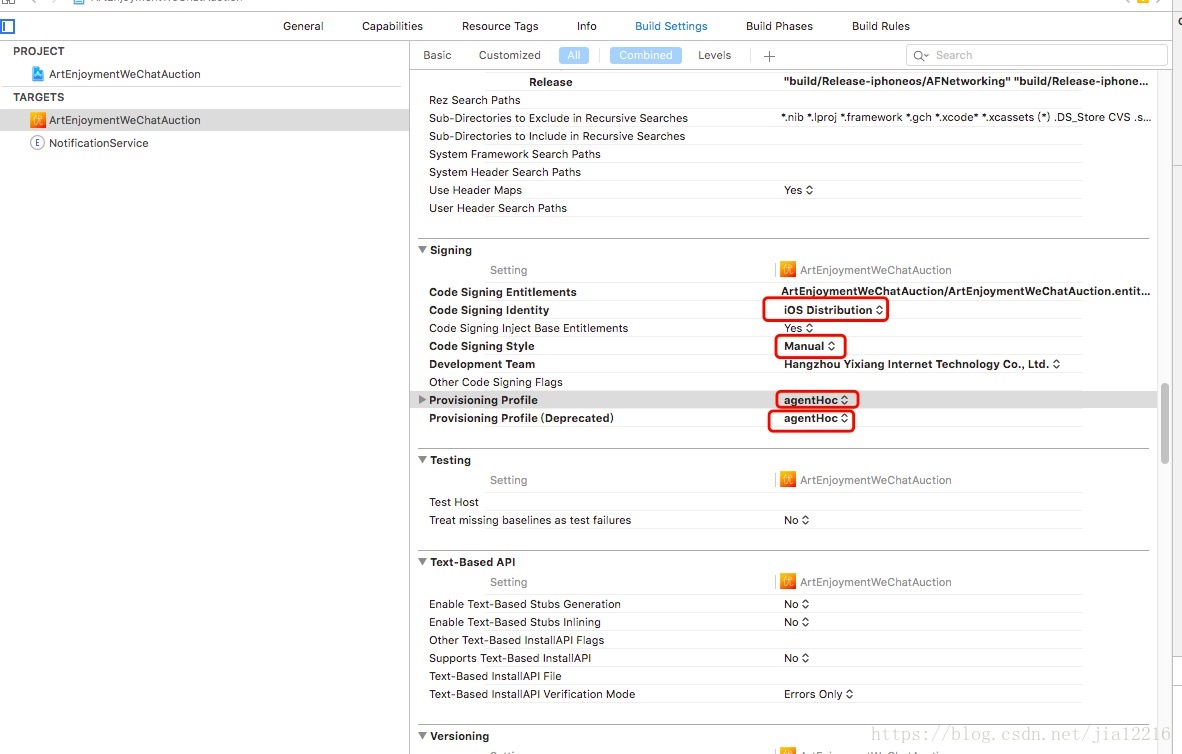This screenshot has width=1182, height=754.
Task: Select the Code Signing Entitlements setting
Action: (x=503, y=292)
